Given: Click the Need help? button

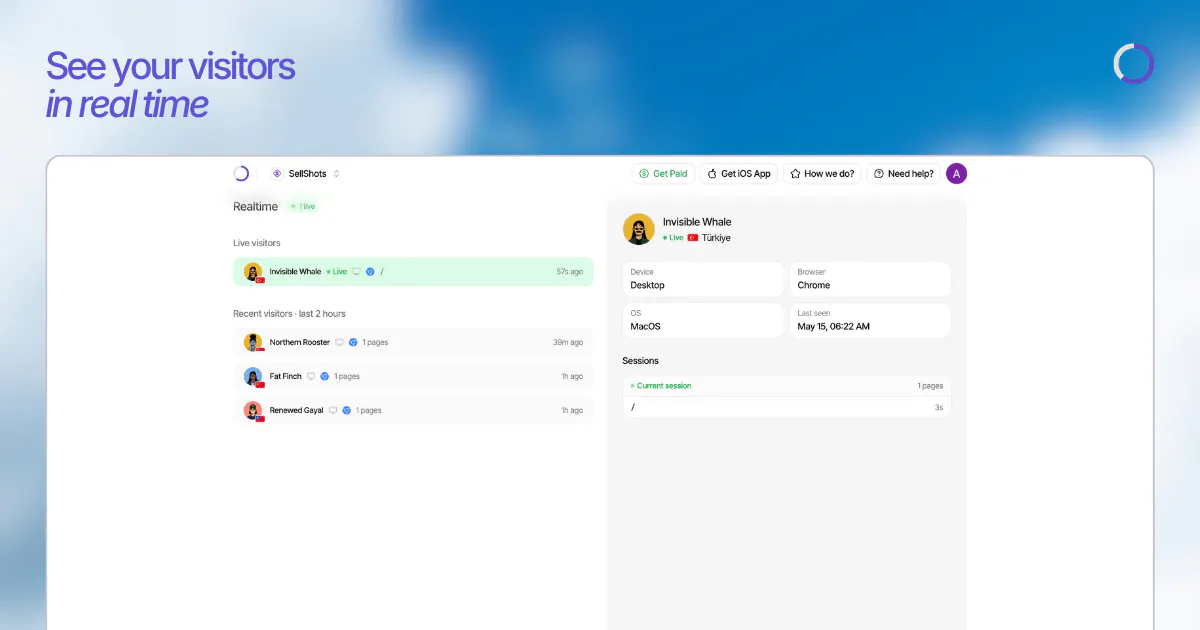Looking at the screenshot, I should pyautogui.click(x=903, y=173).
